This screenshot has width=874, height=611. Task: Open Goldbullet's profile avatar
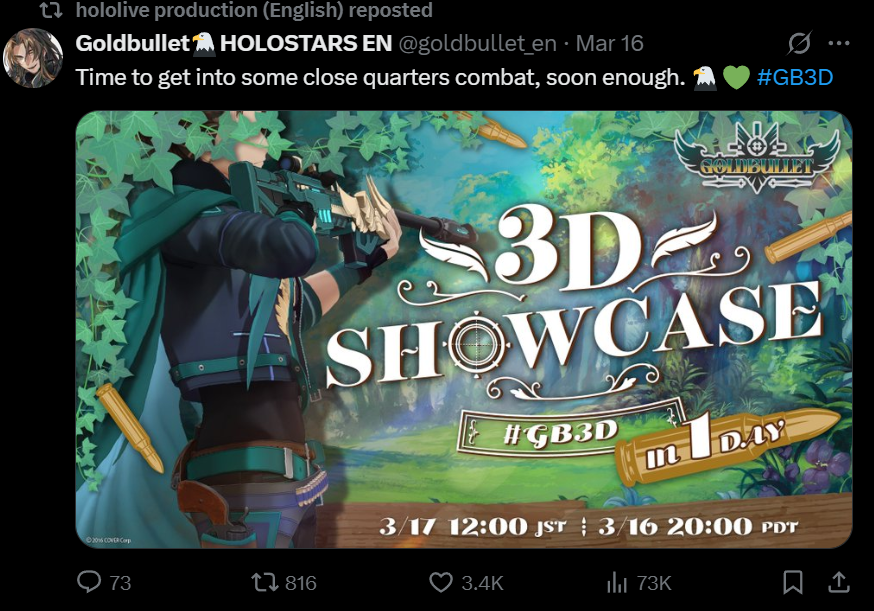(x=32, y=59)
